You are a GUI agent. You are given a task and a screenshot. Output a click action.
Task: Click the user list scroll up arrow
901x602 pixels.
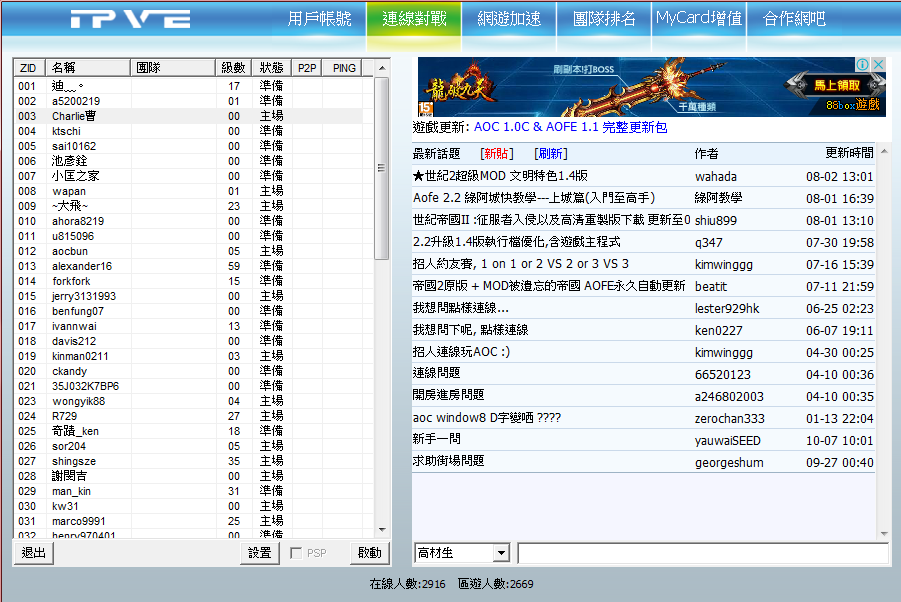[x=381, y=67]
